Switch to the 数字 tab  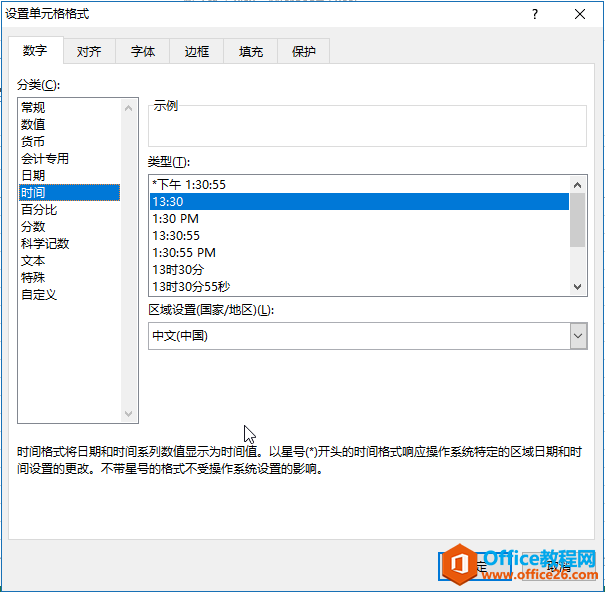point(35,51)
